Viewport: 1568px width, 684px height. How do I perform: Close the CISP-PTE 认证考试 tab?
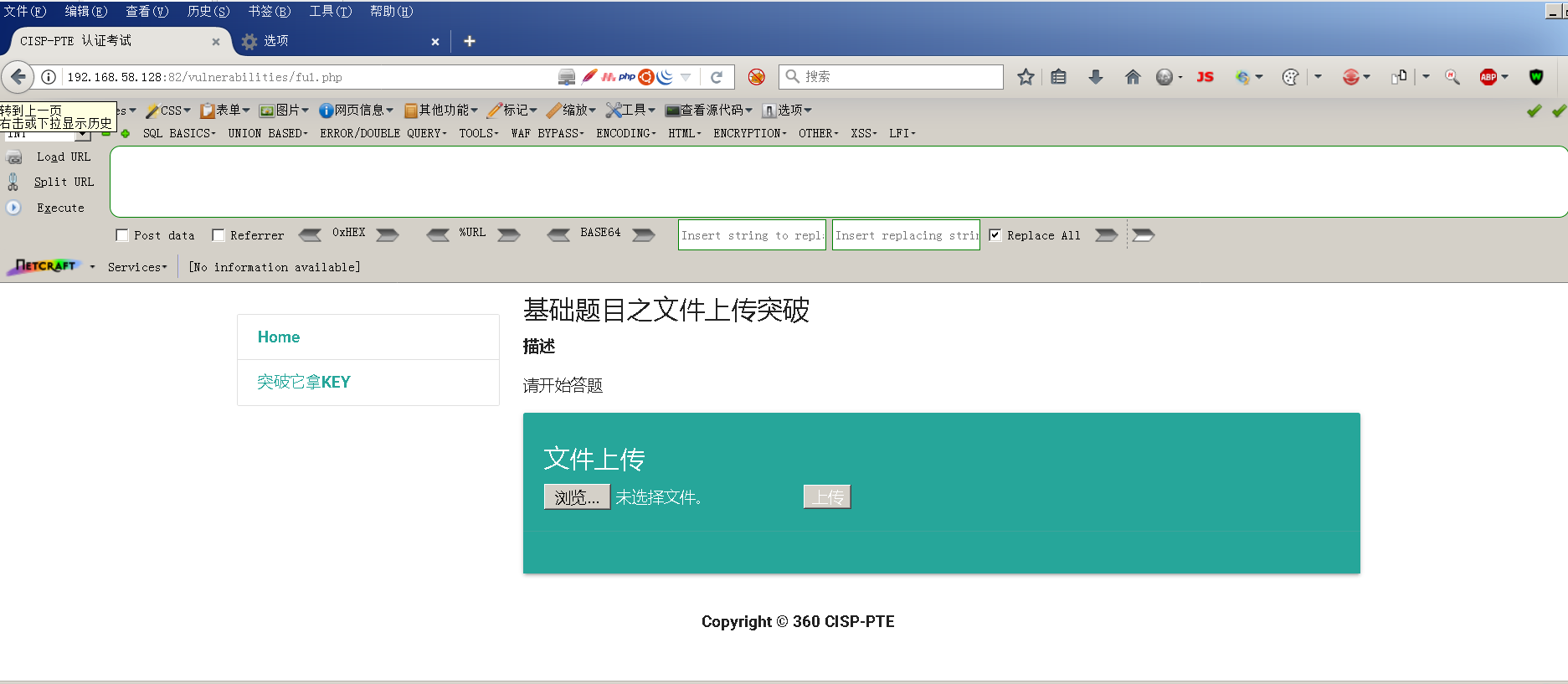pos(216,42)
